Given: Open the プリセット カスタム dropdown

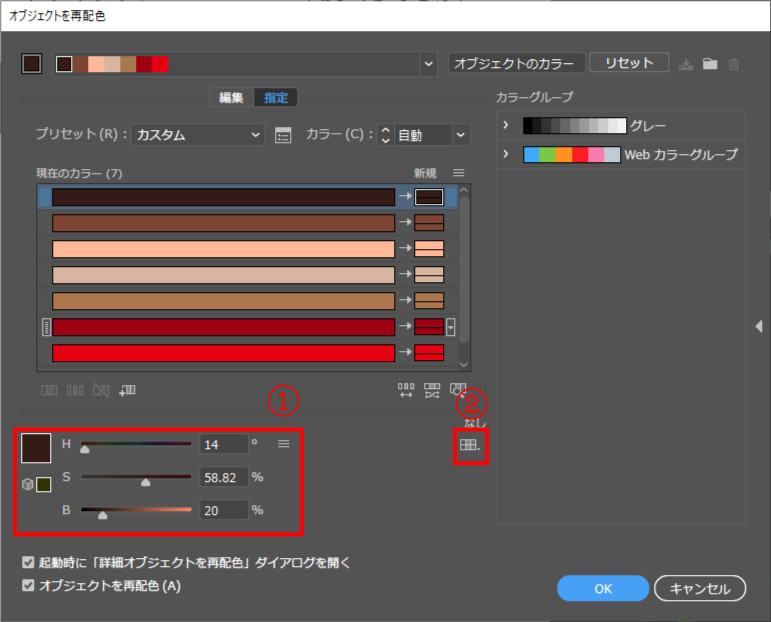Looking at the screenshot, I should point(198,135).
